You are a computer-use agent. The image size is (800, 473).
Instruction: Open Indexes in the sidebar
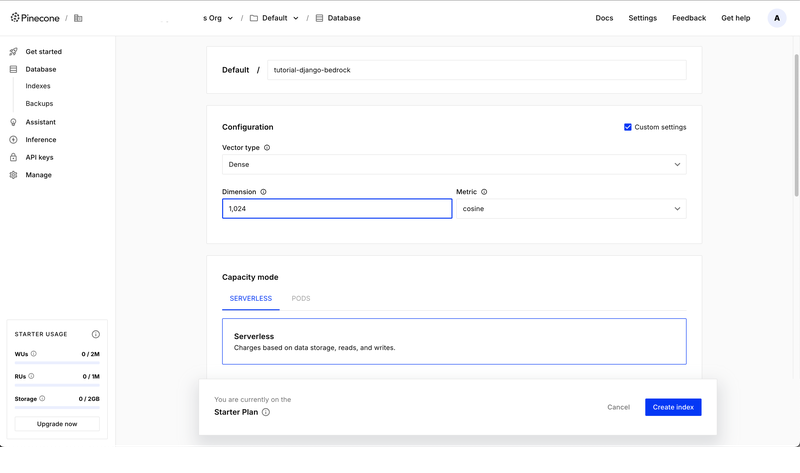click(38, 86)
